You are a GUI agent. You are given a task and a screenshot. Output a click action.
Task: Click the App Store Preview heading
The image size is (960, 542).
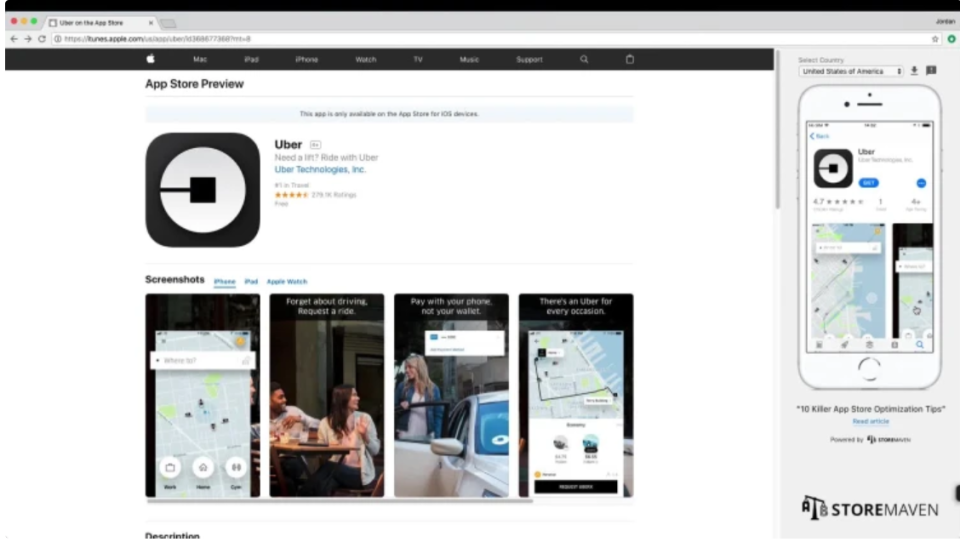(x=194, y=84)
